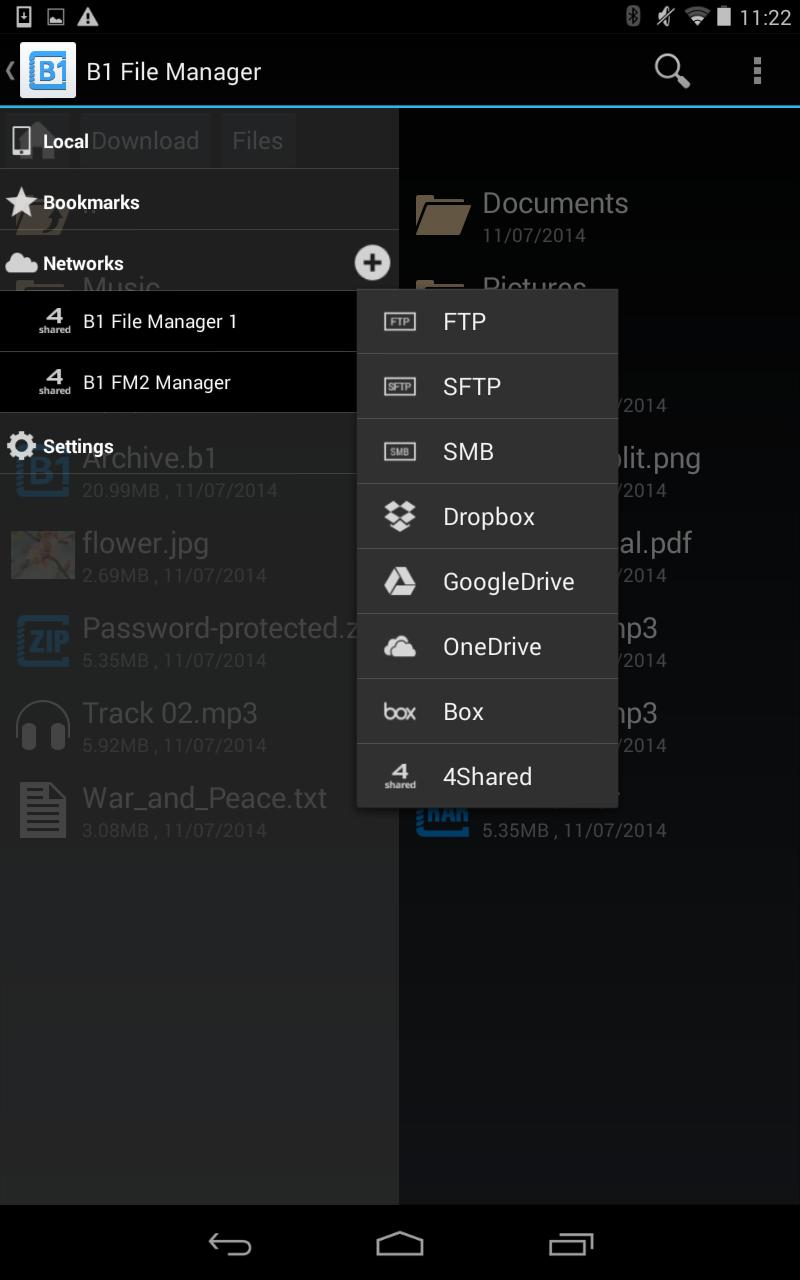The image size is (800, 1280).
Task: Tap the search magnifier icon
Action: tap(672, 71)
